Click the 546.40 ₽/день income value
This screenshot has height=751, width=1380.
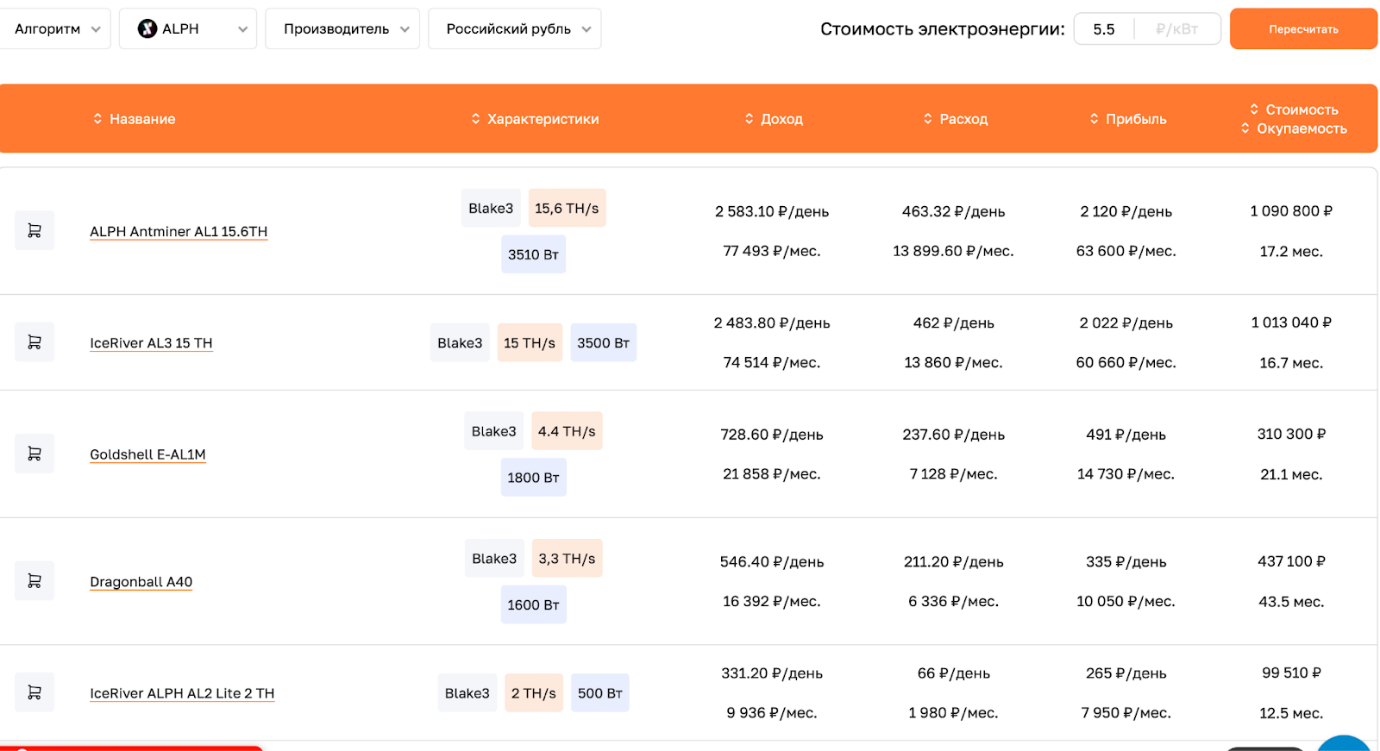click(x=772, y=562)
